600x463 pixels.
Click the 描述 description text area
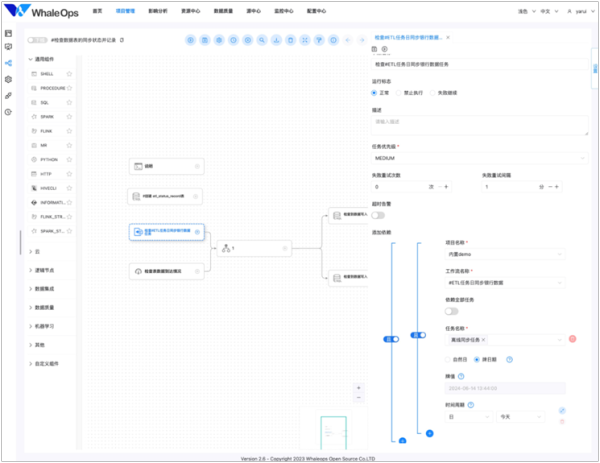coord(478,125)
